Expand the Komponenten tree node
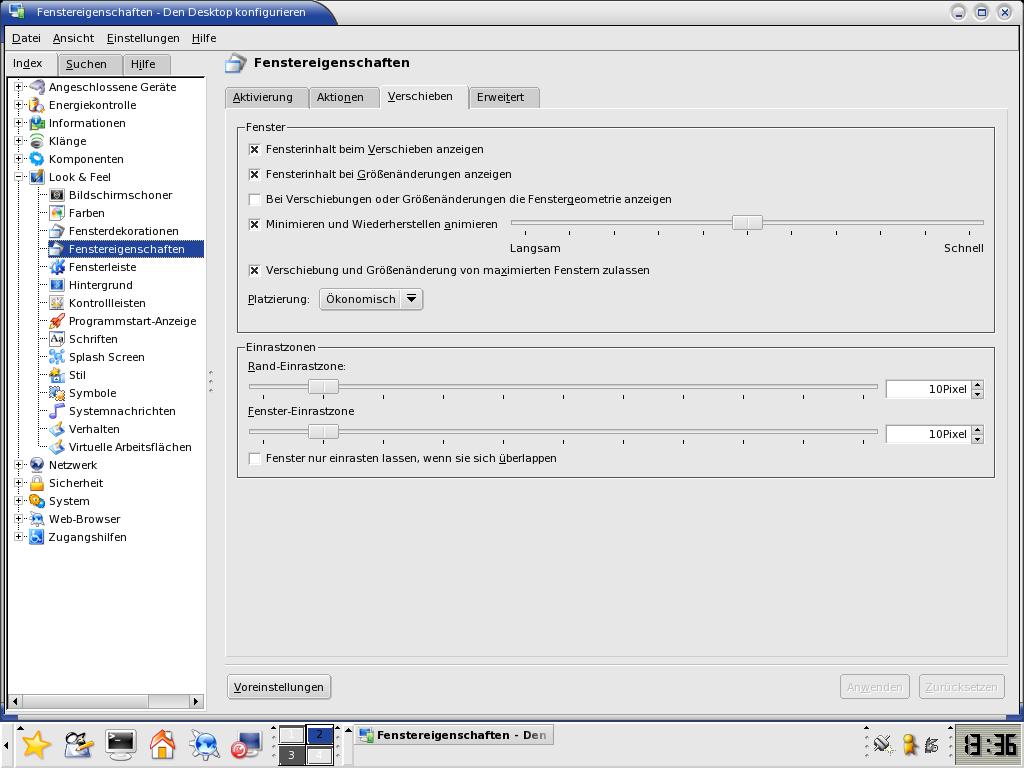 (x=19, y=159)
